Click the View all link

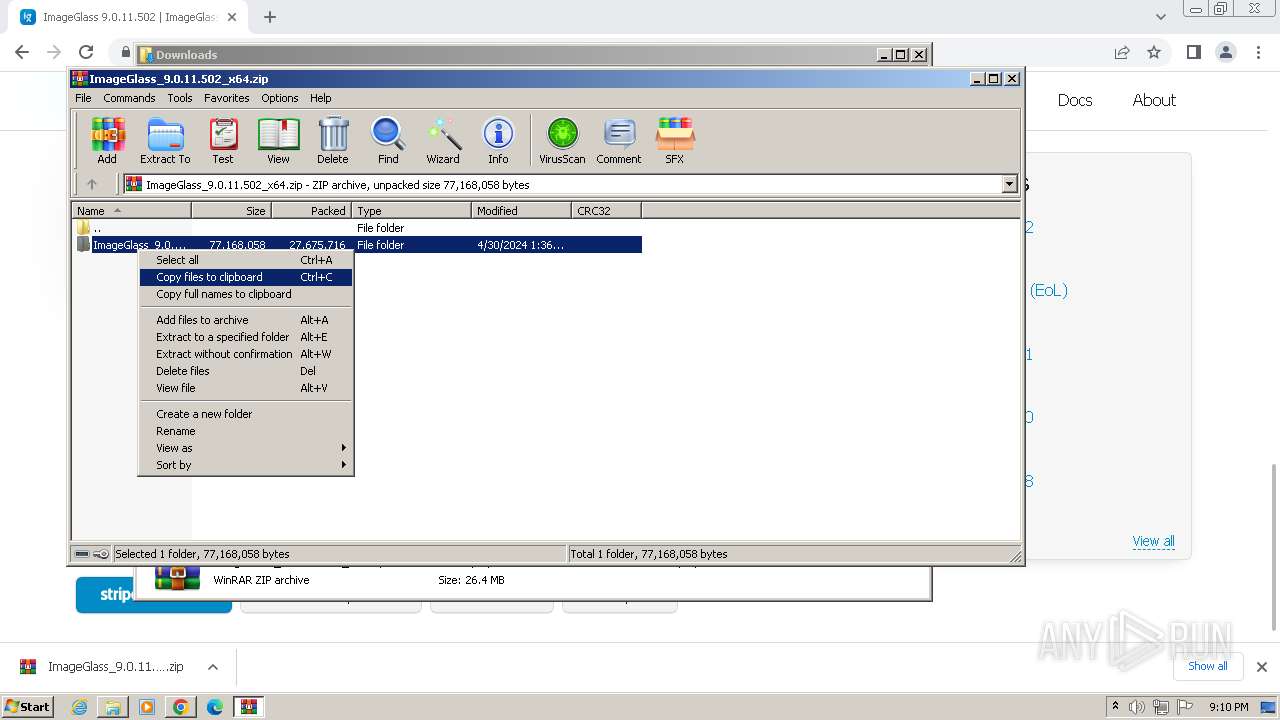(1153, 541)
